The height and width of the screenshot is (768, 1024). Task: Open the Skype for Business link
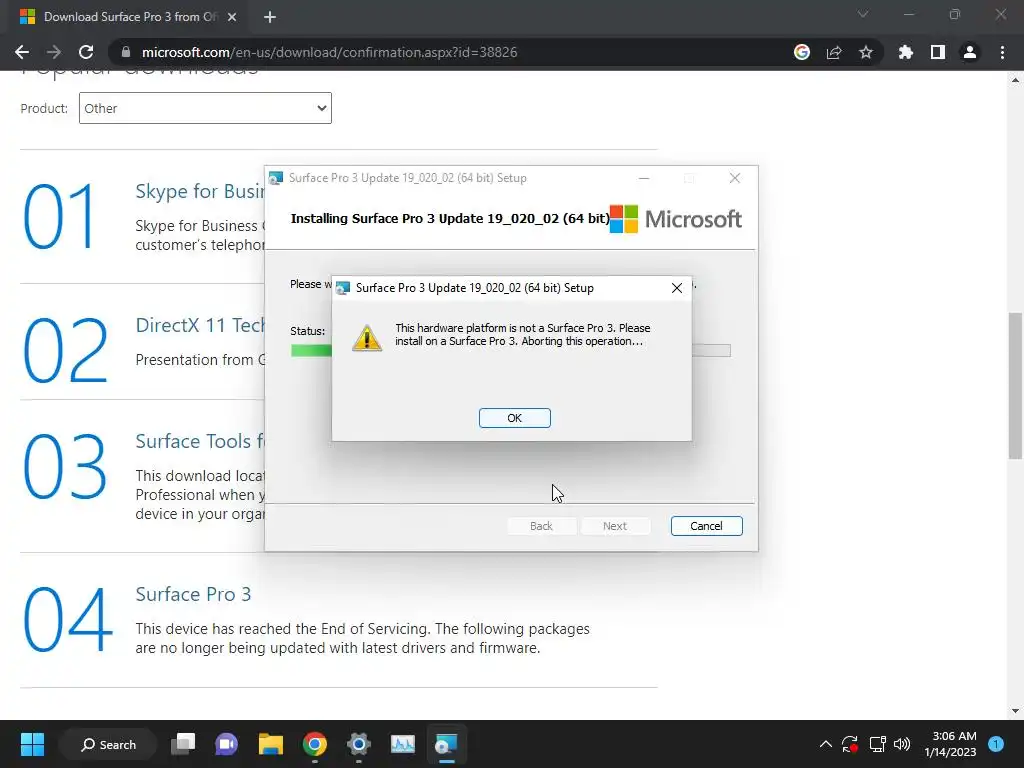click(200, 191)
